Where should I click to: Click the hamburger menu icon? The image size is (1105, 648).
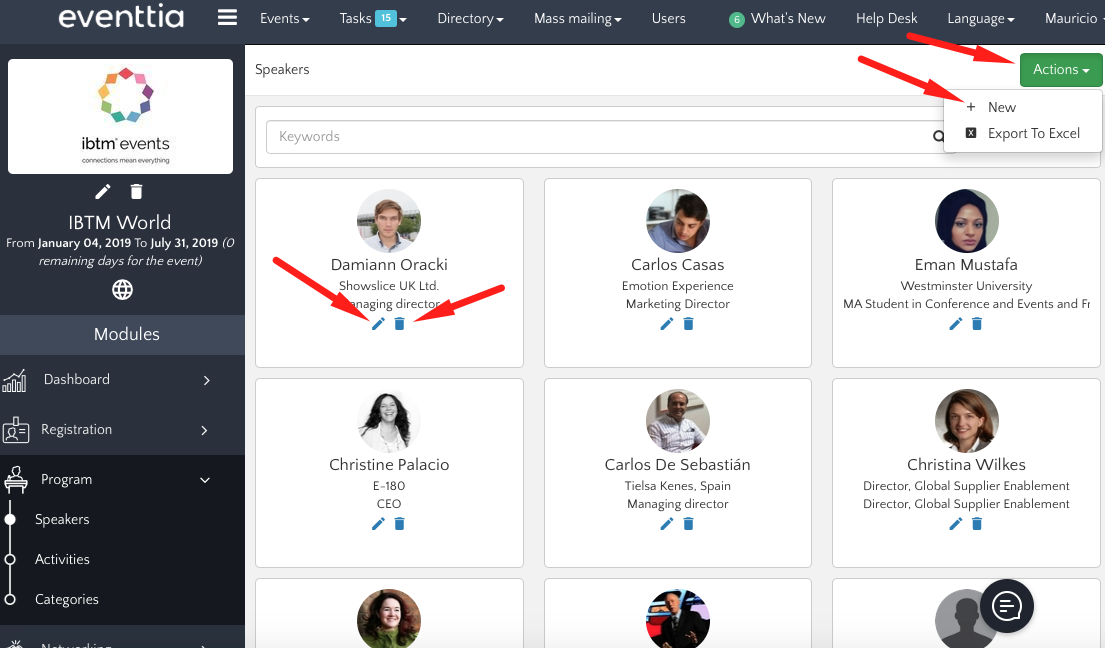[x=227, y=18]
